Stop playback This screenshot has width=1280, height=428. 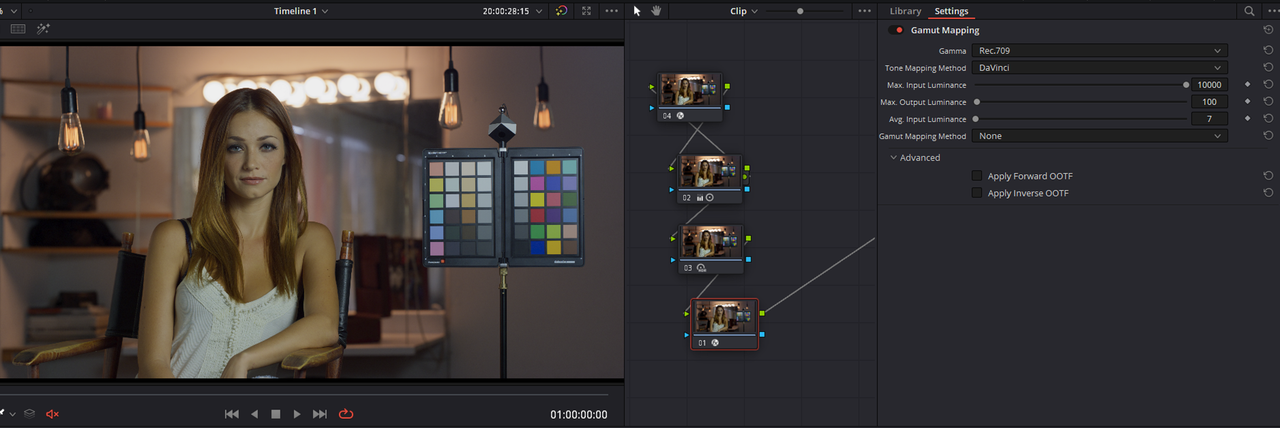click(276, 414)
